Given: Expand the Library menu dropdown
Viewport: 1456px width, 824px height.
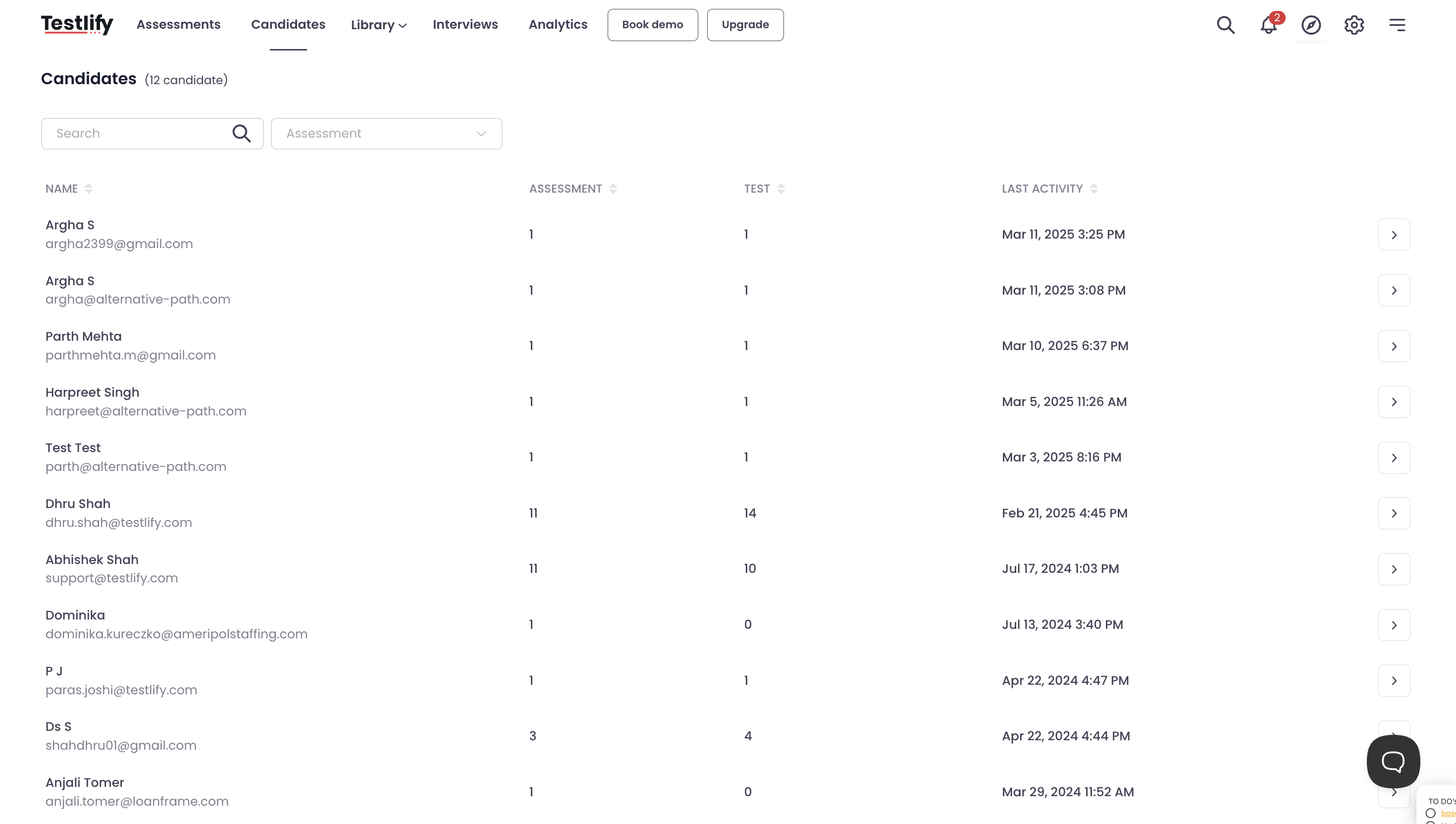Looking at the screenshot, I should click(x=378, y=25).
